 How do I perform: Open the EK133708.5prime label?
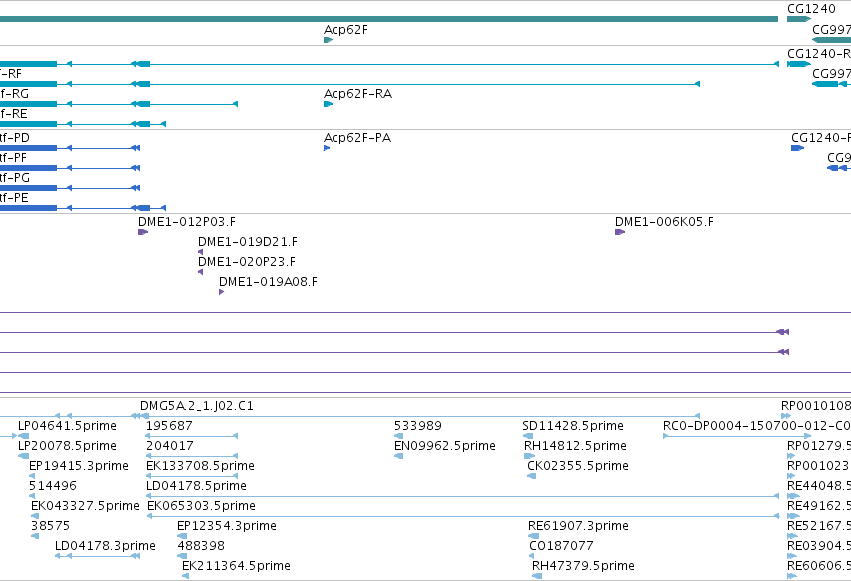click(200, 466)
